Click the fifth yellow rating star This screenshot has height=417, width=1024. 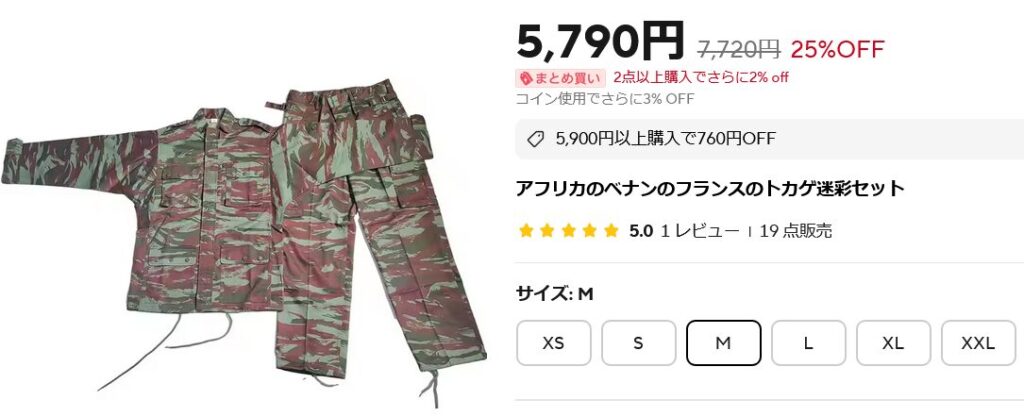click(611, 230)
